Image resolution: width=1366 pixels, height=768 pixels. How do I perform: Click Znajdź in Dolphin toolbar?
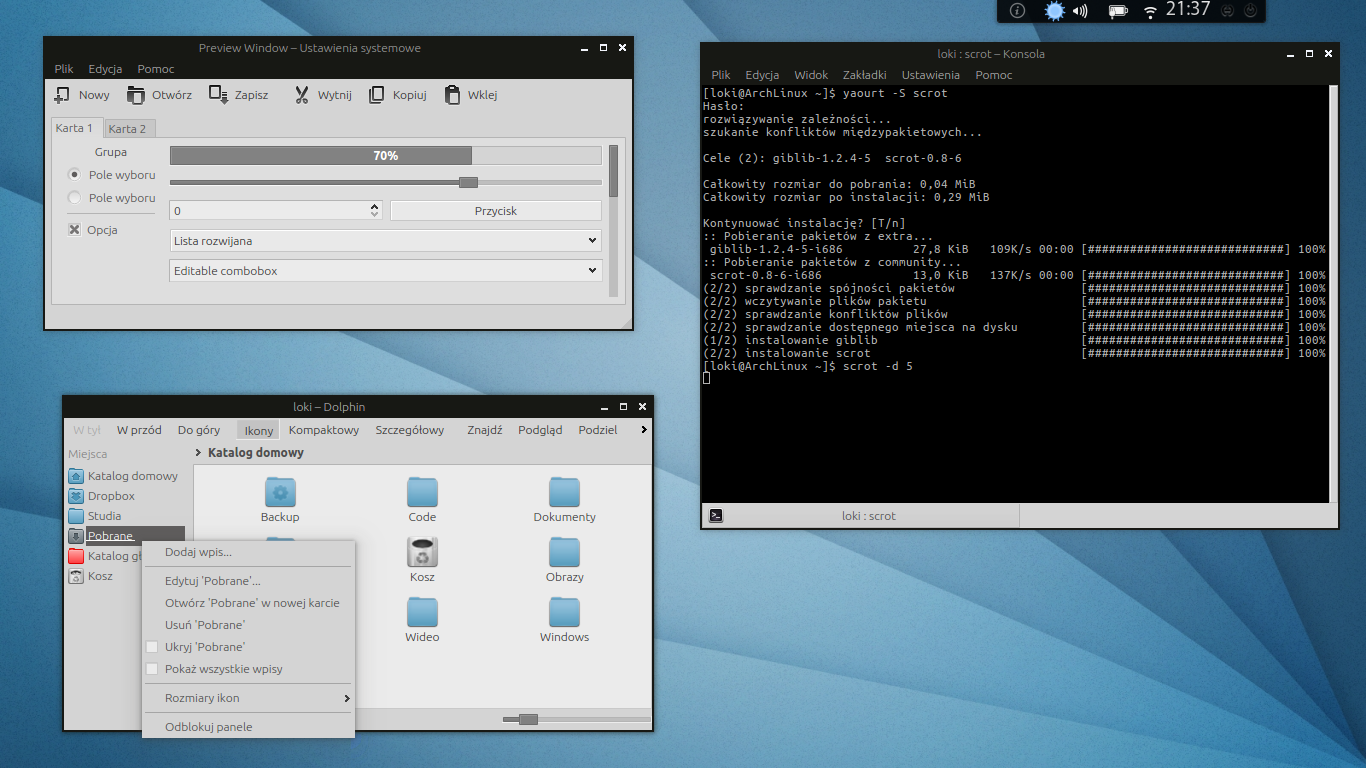485,430
